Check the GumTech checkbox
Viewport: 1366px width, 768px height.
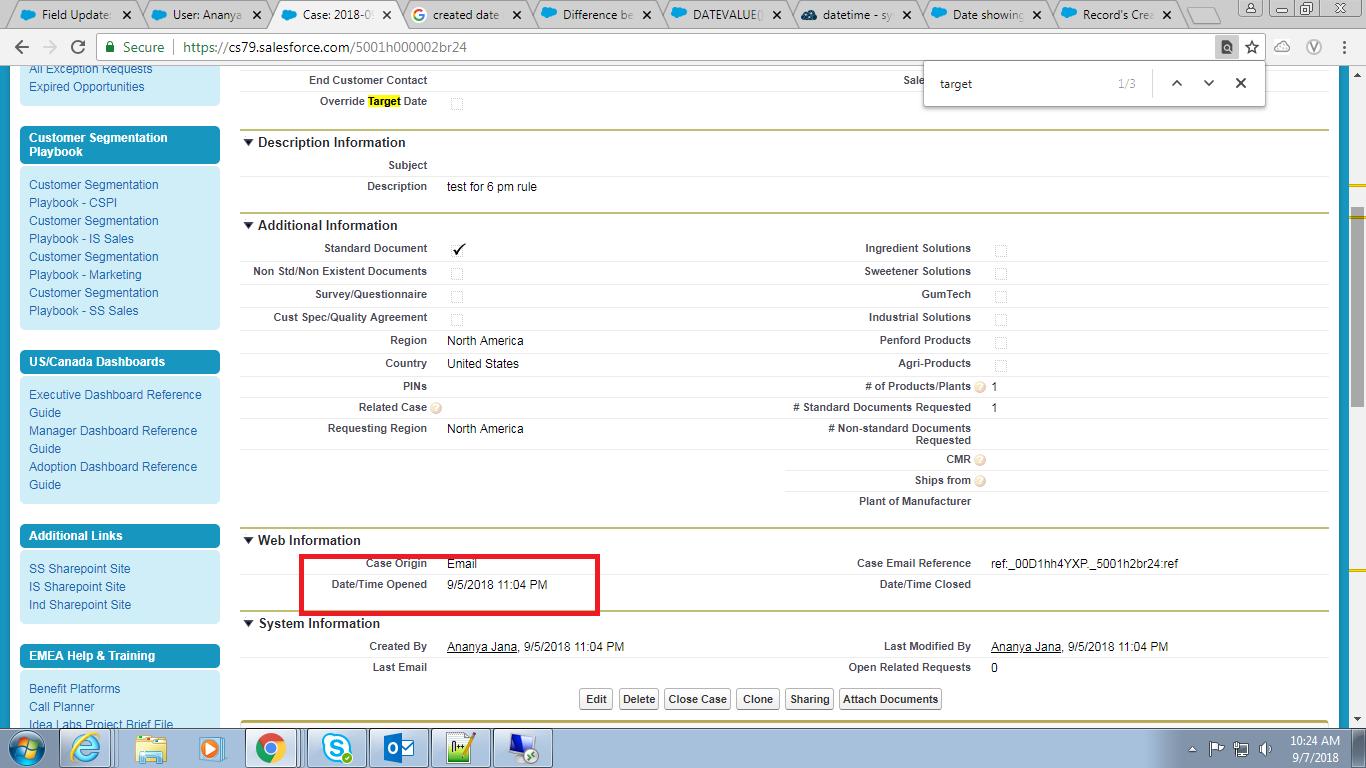(x=1001, y=296)
